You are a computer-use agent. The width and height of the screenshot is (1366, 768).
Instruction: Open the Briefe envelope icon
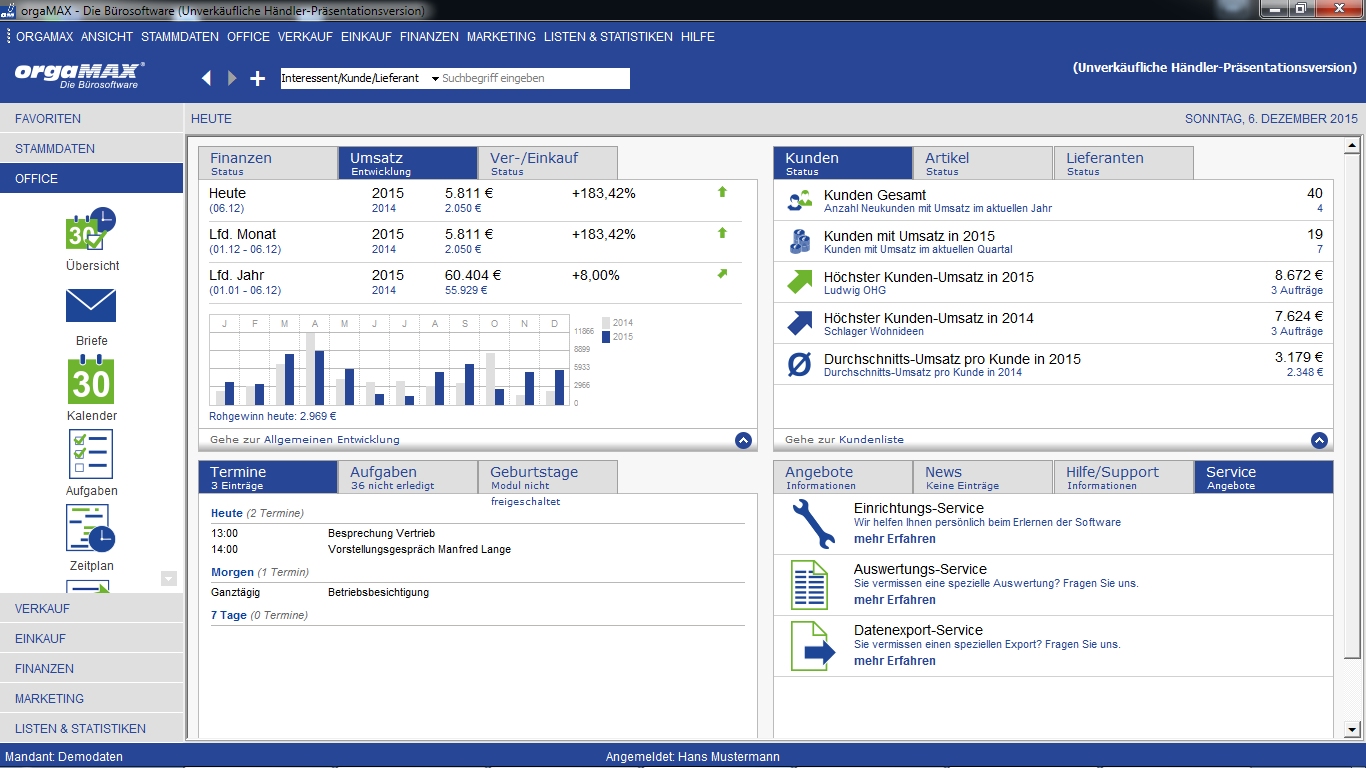click(91, 306)
